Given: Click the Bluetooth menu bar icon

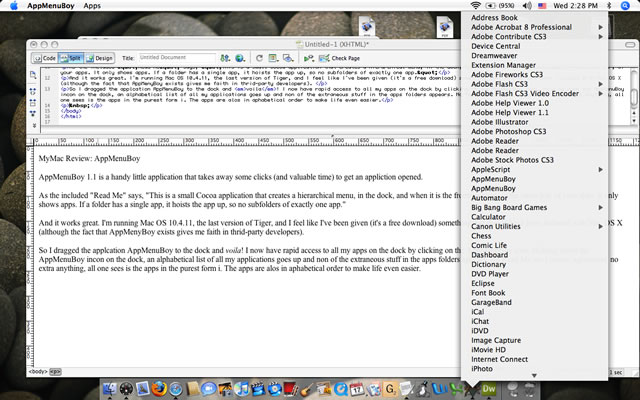Looking at the screenshot, I should [609, 6].
